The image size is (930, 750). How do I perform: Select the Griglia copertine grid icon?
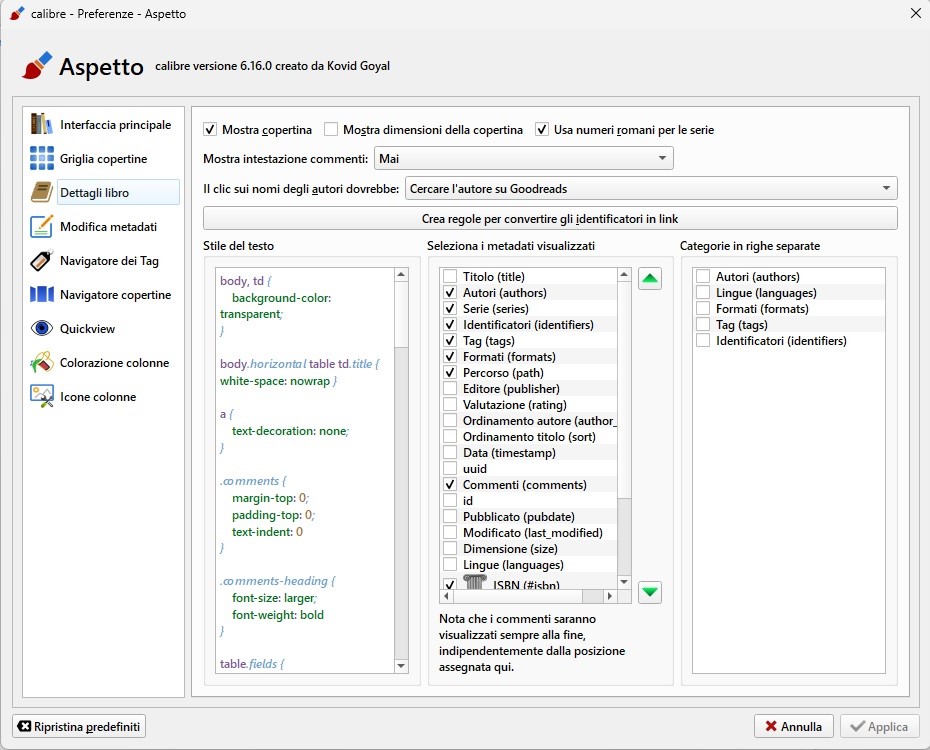coord(42,159)
